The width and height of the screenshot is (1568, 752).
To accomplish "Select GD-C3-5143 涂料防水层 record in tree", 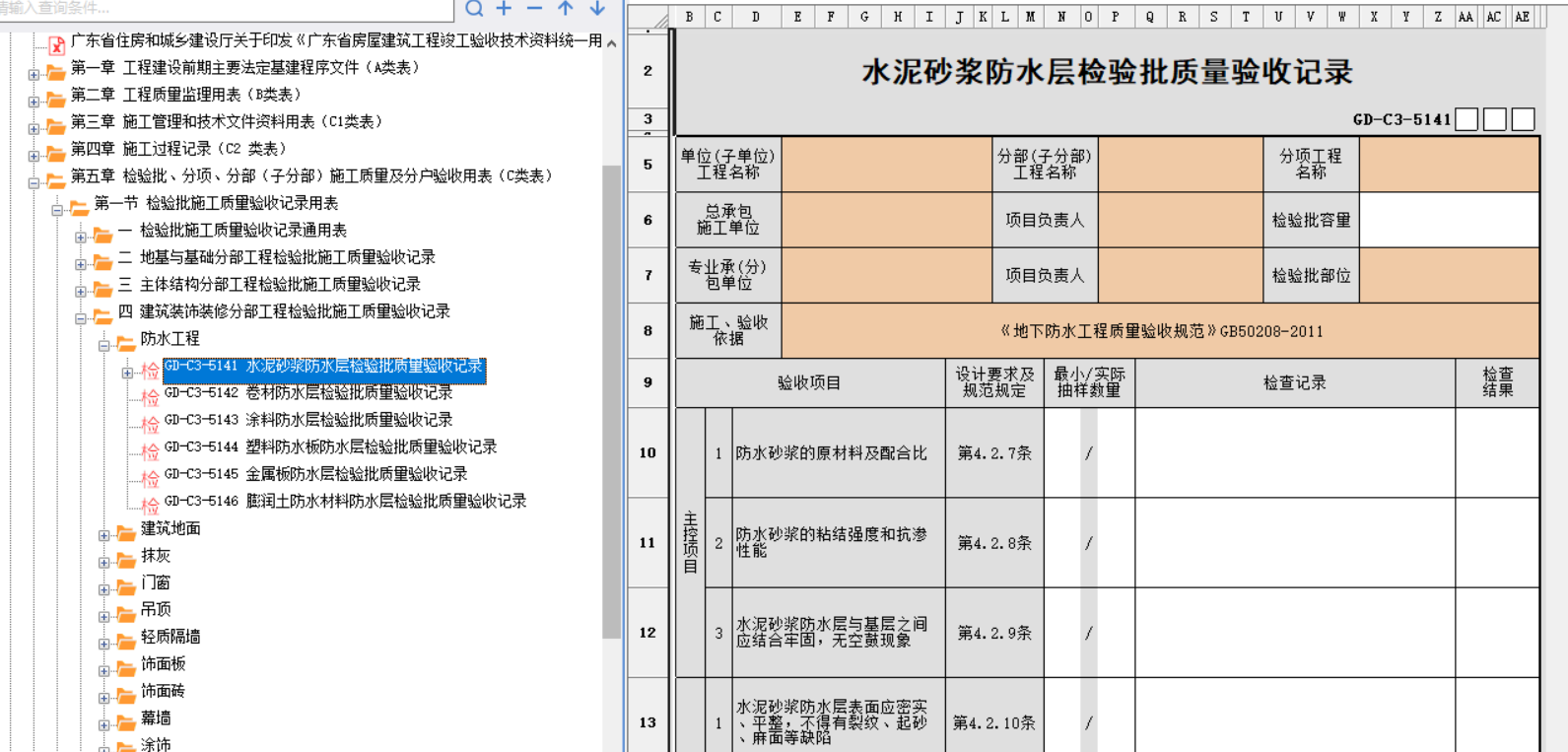I will 307,420.
